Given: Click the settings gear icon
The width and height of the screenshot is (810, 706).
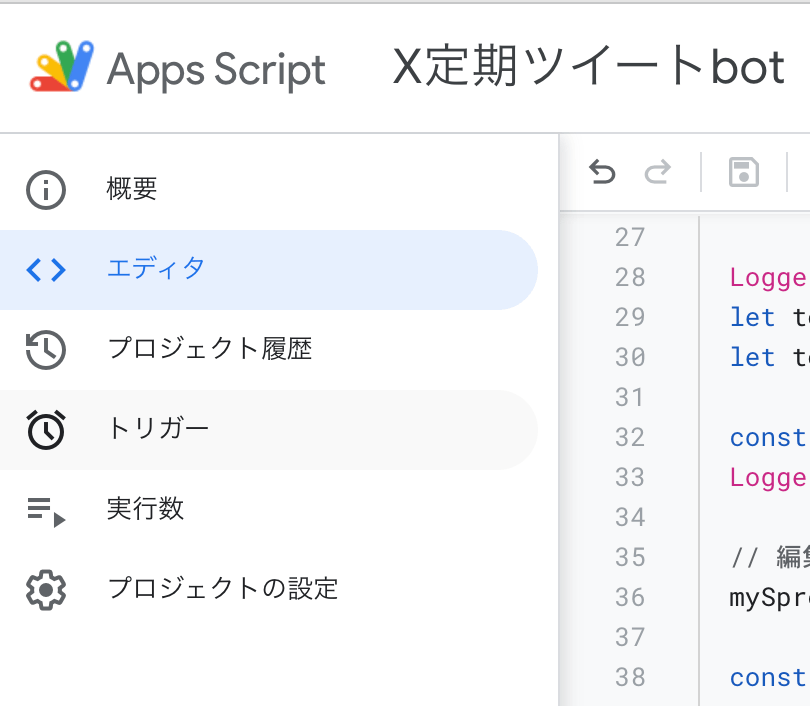Looking at the screenshot, I should [46, 590].
